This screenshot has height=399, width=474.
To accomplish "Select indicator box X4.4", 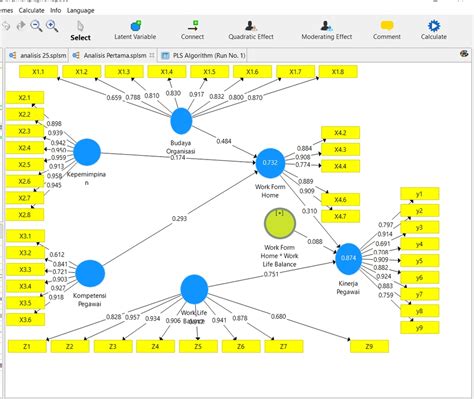I will pyautogui.click(x=340, y=166).
